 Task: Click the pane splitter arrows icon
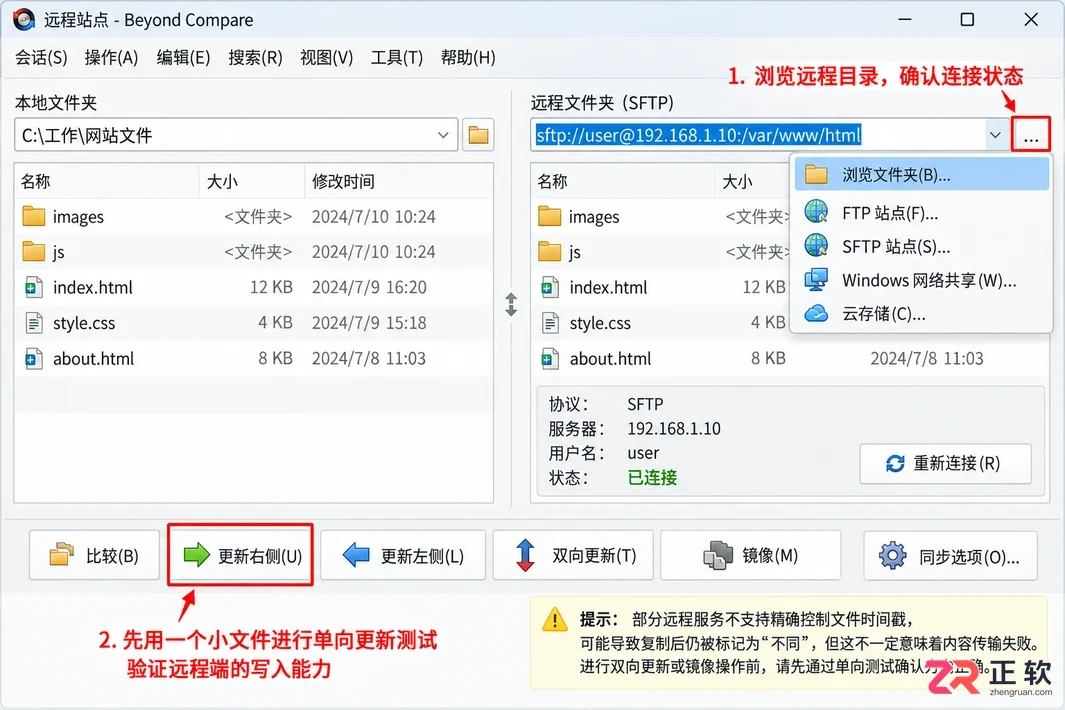511,304
